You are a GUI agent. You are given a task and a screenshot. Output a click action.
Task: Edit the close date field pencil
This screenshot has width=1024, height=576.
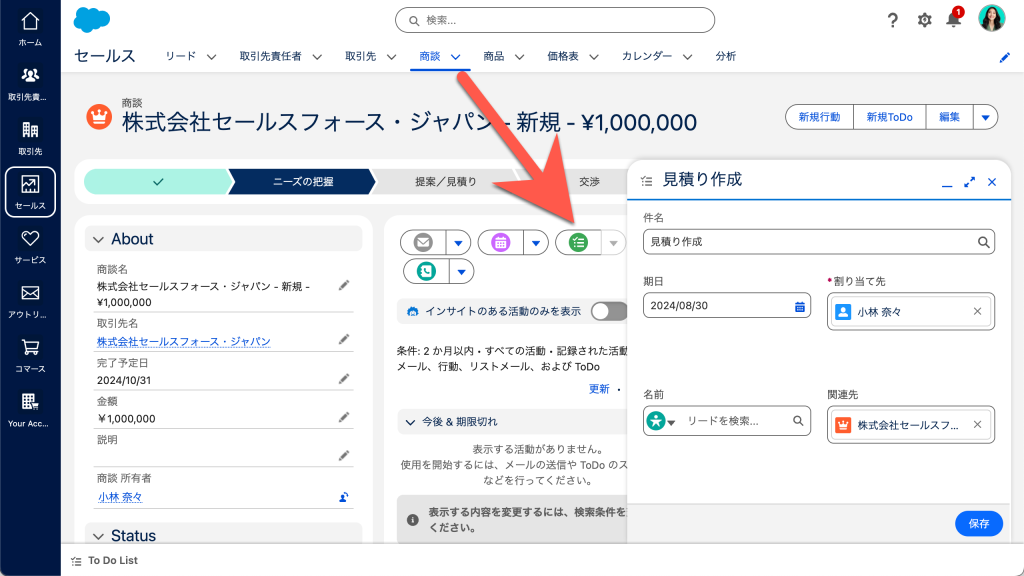click(344, 379)
